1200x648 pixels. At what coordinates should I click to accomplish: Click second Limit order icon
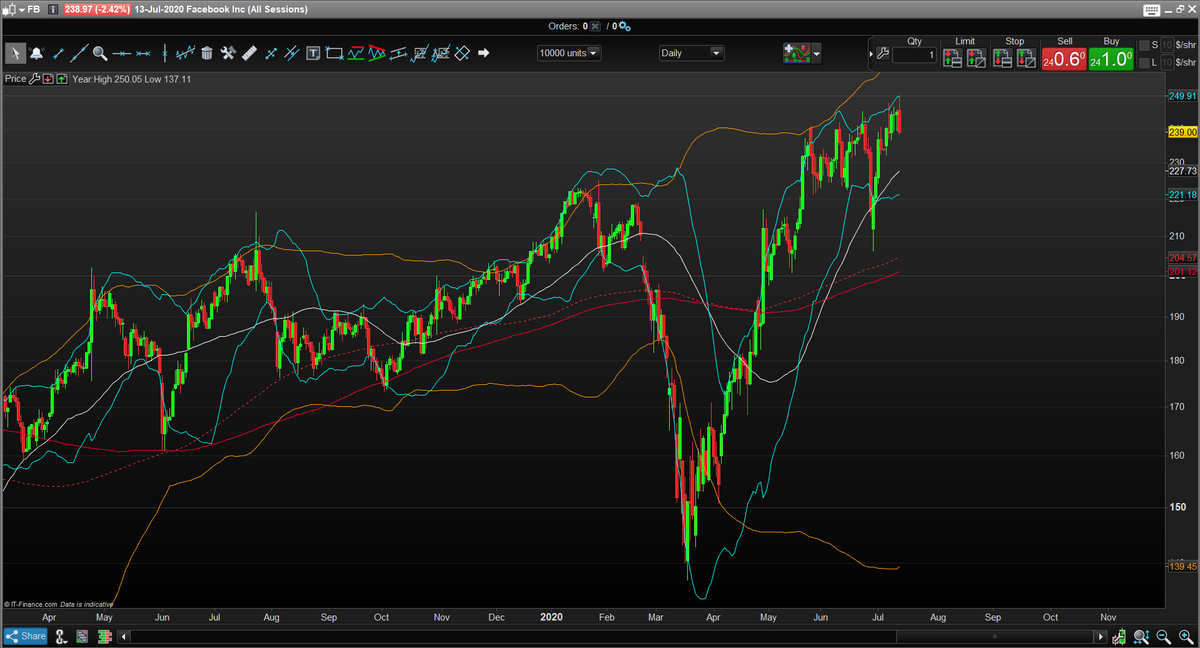pyautogui.click(x=976, y=58)
